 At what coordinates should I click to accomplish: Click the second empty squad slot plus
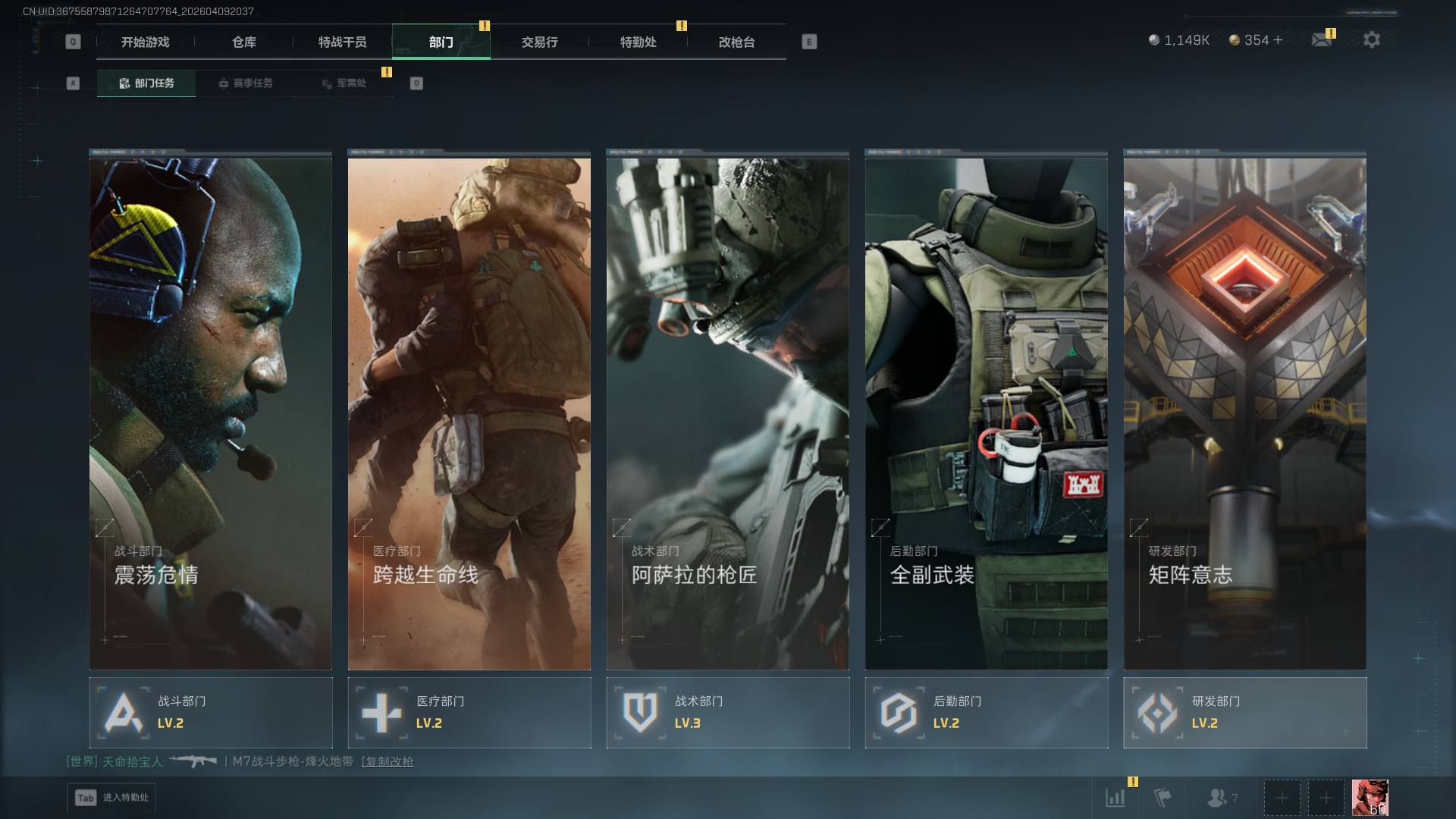(1326, 798)
